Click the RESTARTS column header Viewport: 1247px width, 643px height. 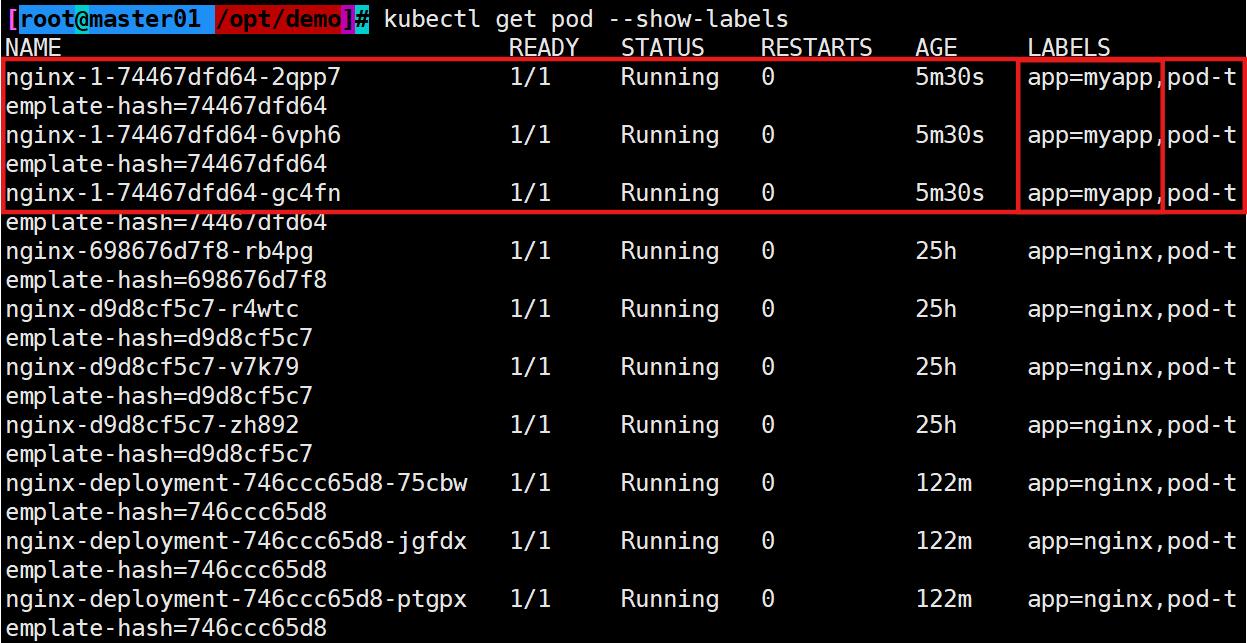pyautogui.click(x=817, y=47)
